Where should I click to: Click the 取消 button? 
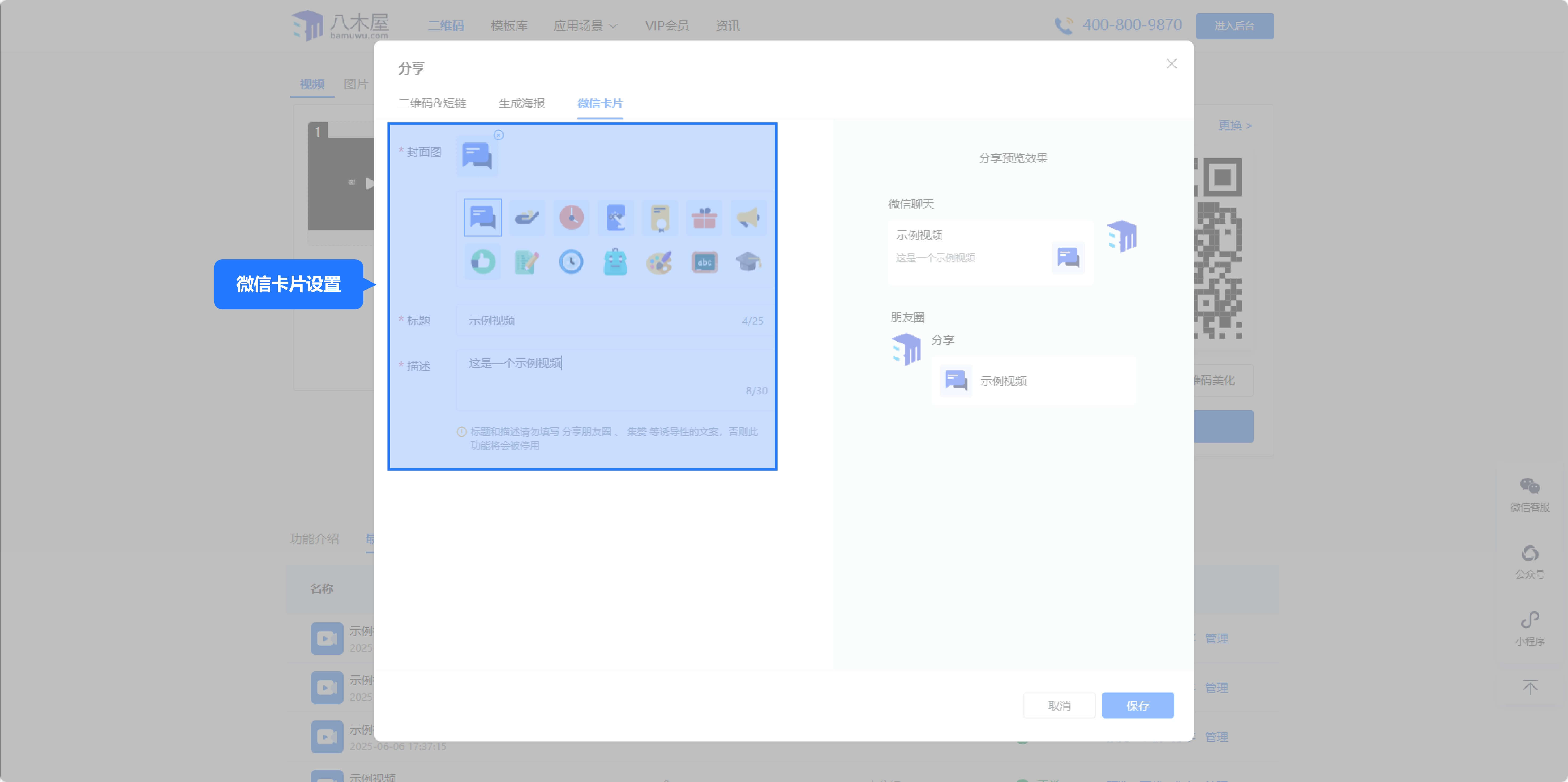pos(1059,705)
